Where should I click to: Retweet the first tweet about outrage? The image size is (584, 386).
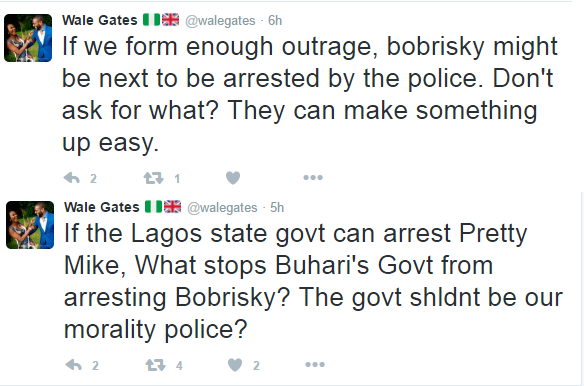pos(153,178)
